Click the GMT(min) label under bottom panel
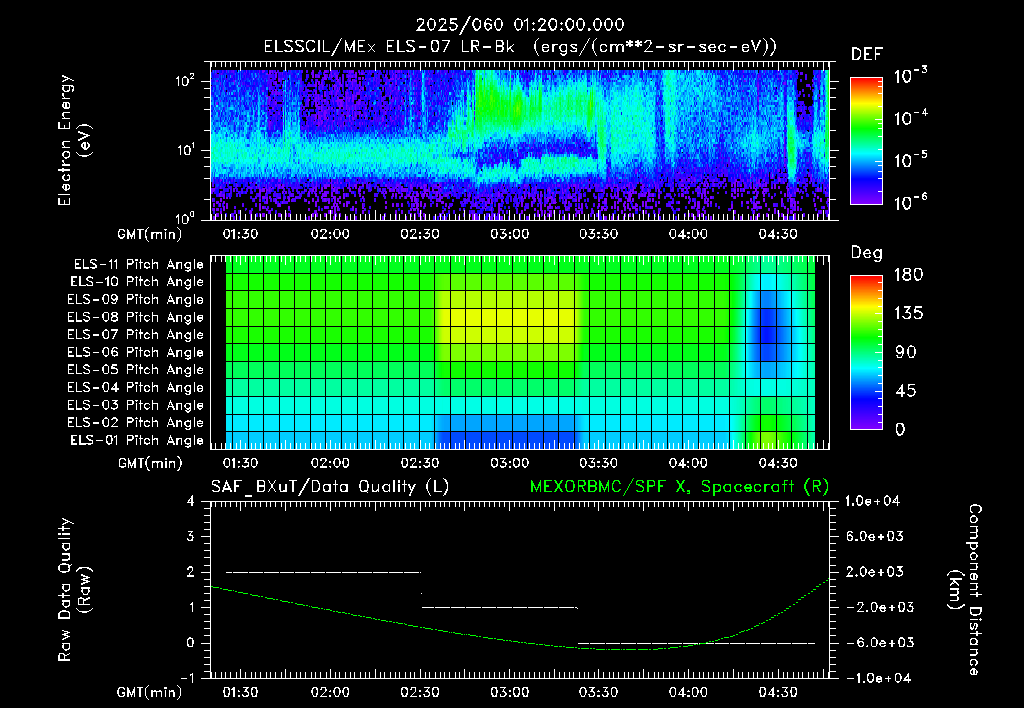This screenshot has height=708, width=1024. coord(150,692)
